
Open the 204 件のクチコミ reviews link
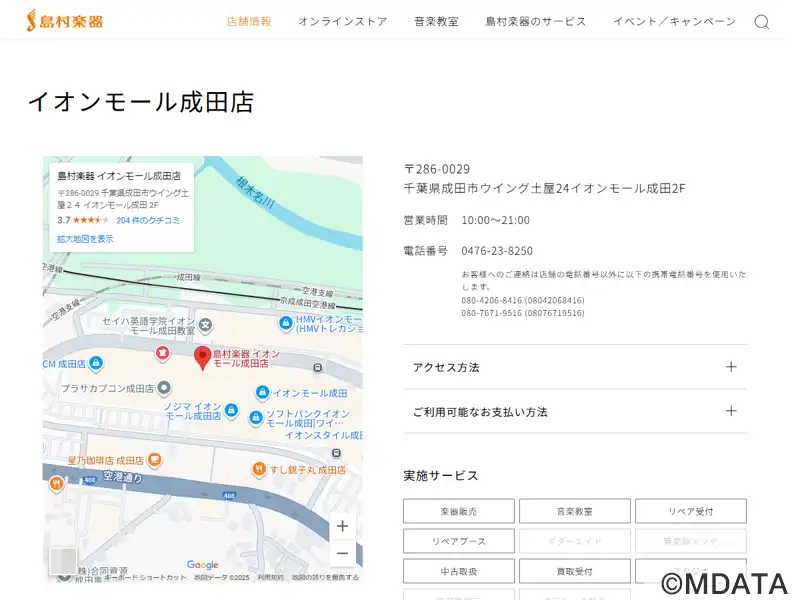(148, 220)
